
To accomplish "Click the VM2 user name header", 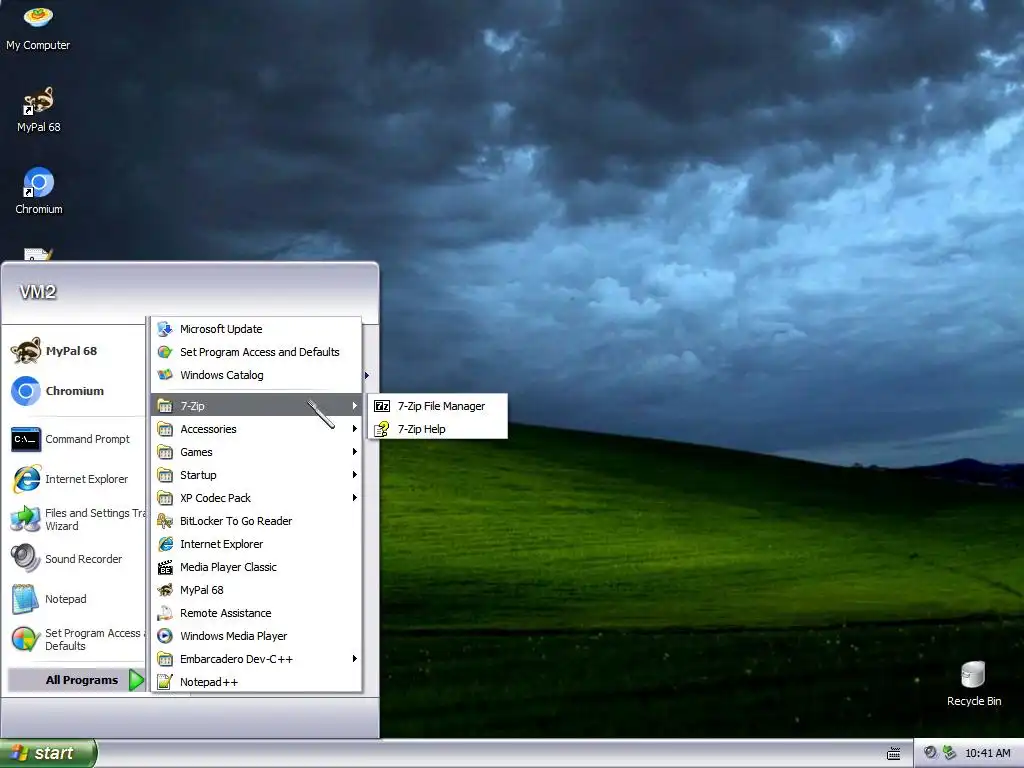I will pos(38,292).
